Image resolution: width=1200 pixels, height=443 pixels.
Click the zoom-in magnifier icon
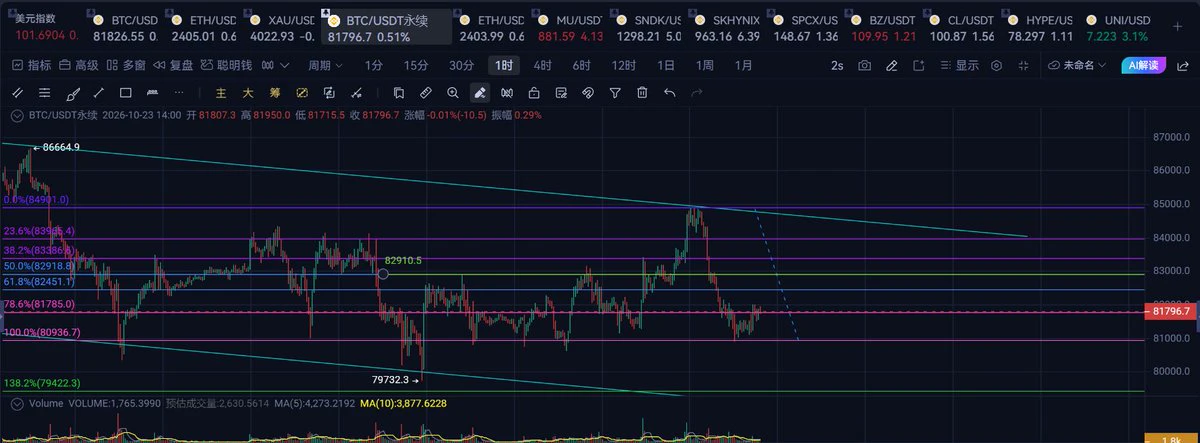point(452,93)
